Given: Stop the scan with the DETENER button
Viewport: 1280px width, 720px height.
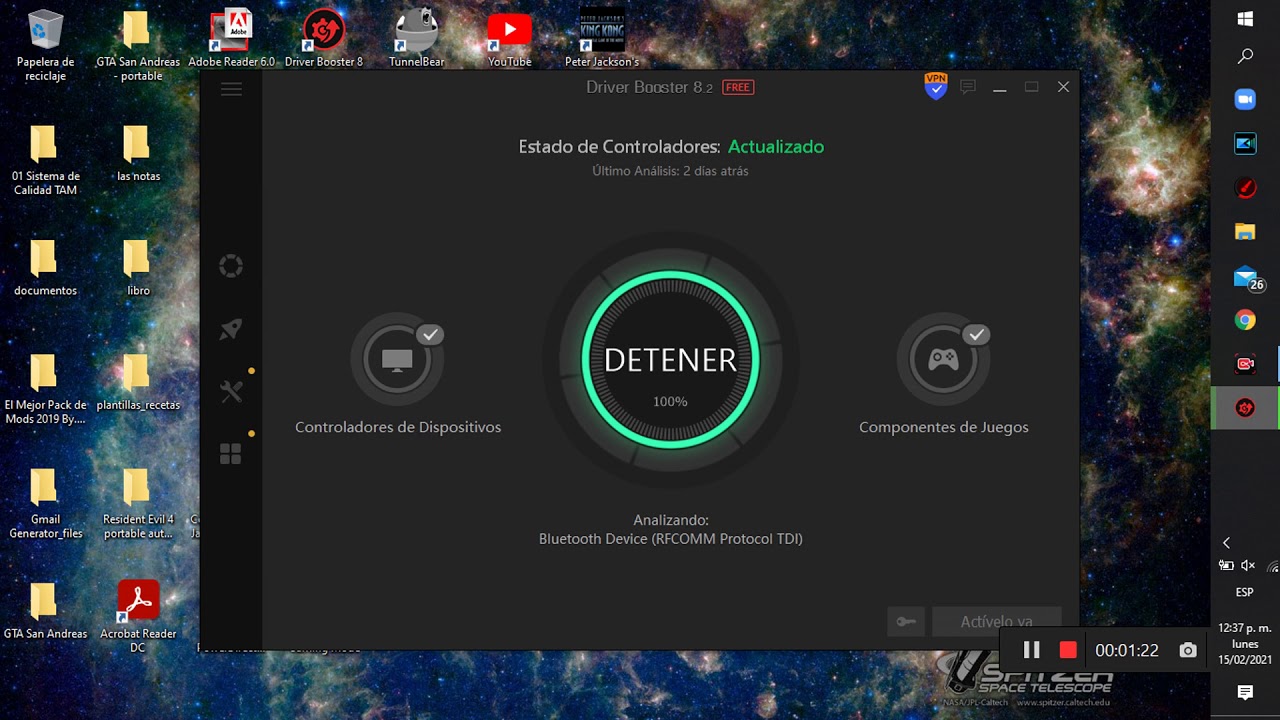Looking at the screenshot, I should [x=670, y=360].
